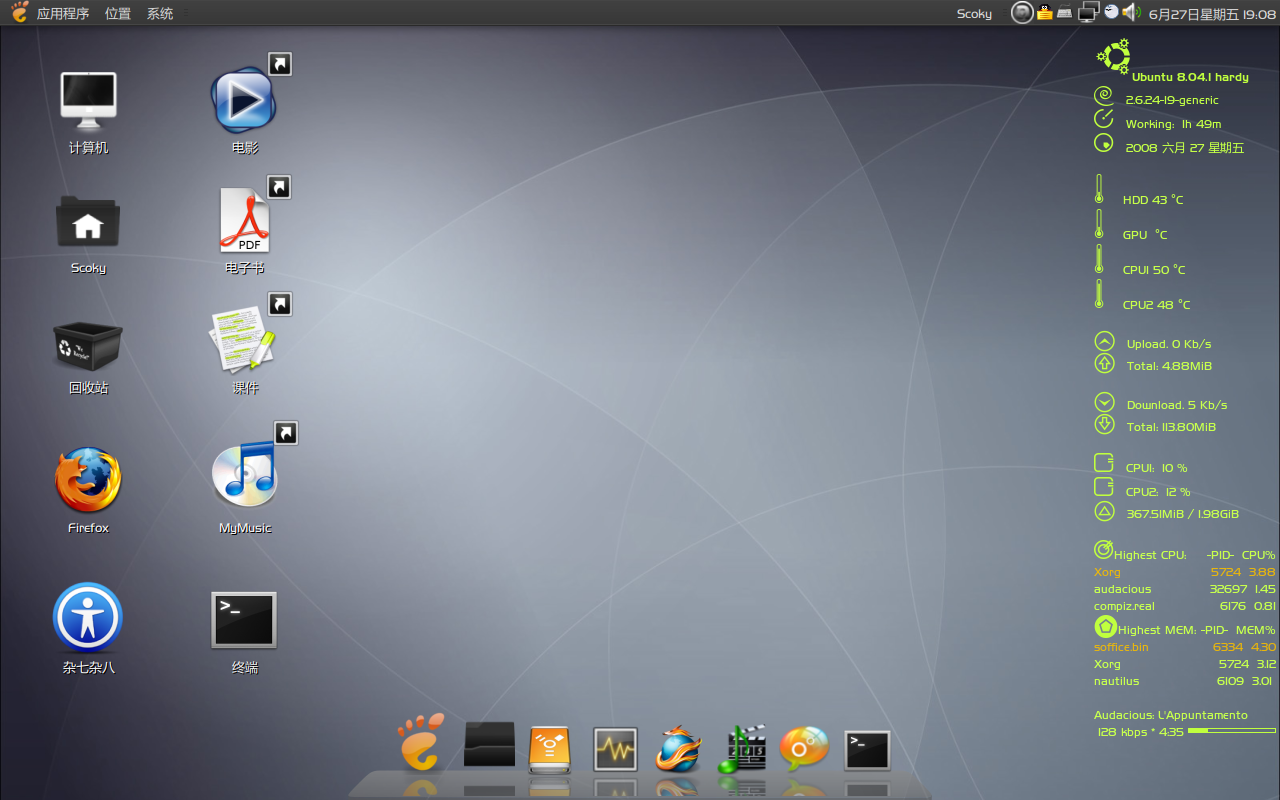Click the '2008 六月 27 星期五' date text
Image resolution: width=1280 pixels, height=800 pixels.
[1185, 148]
